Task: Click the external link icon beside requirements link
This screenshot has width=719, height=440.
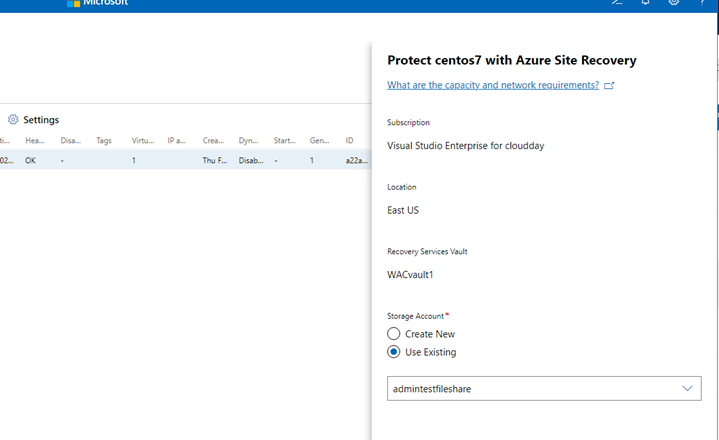Action: pos(609,86)
